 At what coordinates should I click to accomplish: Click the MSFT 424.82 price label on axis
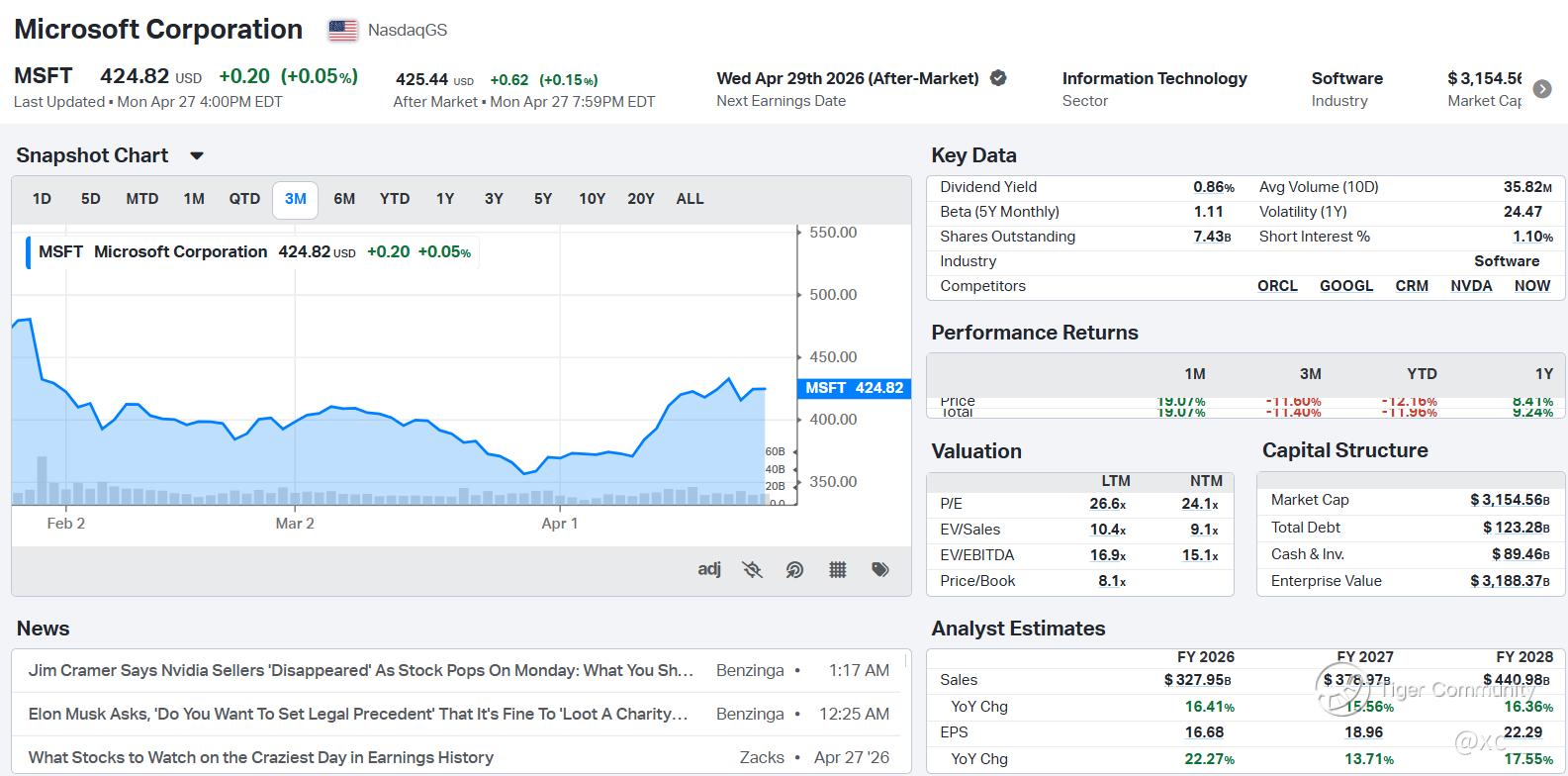(854, 388)
